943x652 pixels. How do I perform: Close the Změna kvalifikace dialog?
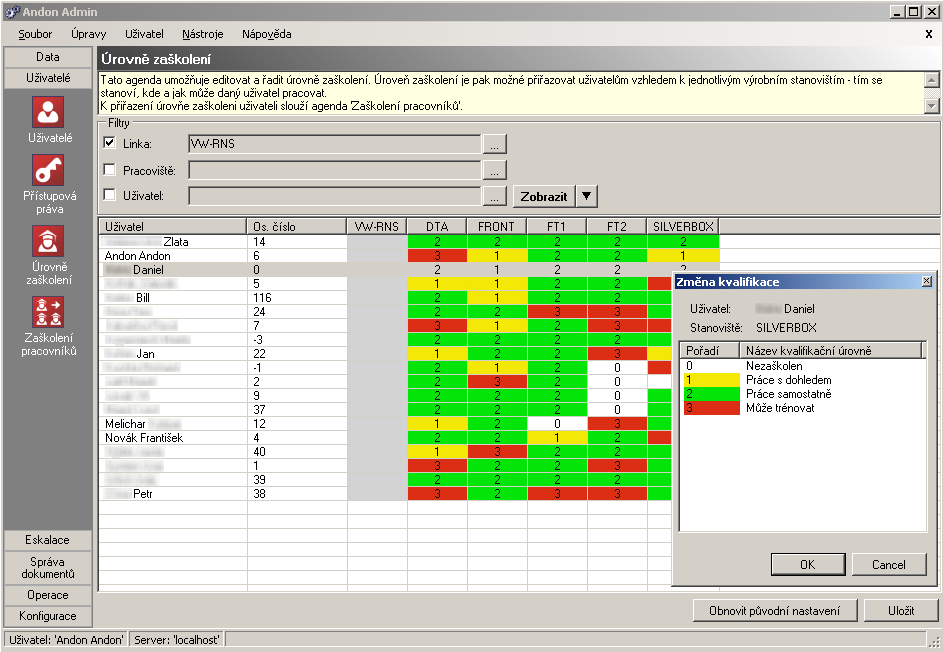926,282
